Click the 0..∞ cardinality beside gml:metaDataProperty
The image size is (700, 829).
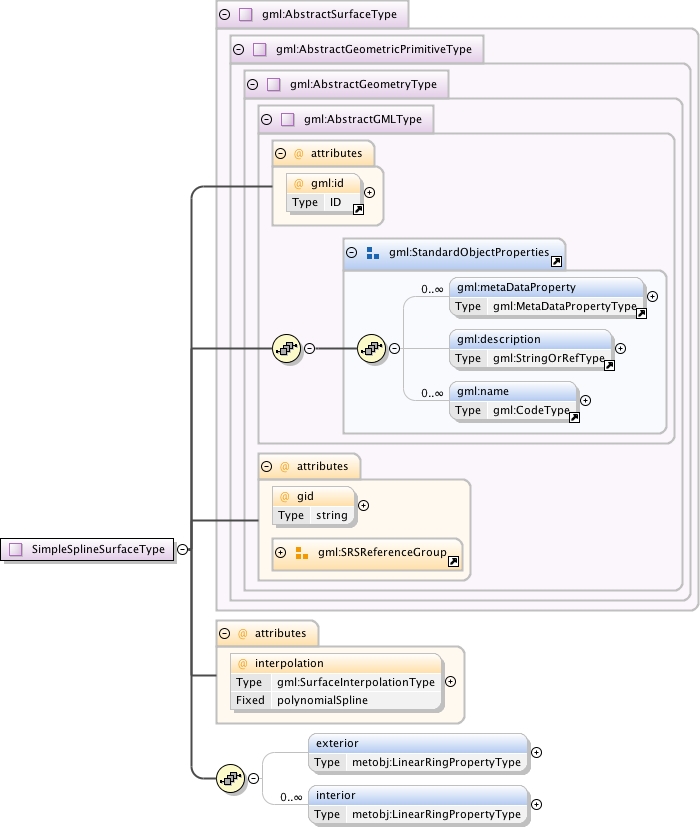[x=432, y=289]
